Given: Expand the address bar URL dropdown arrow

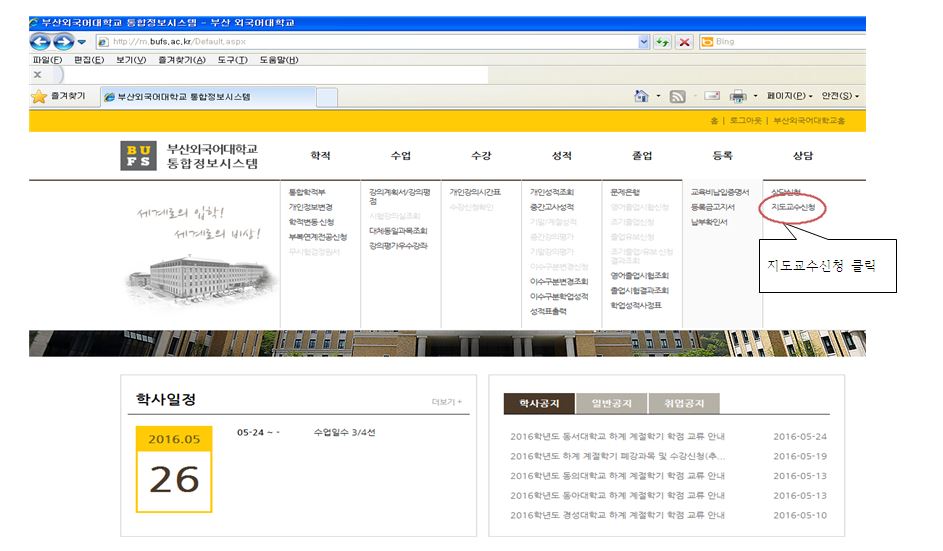Looking at the screenshot, I should pyautogui.click(x=644, y=42).
